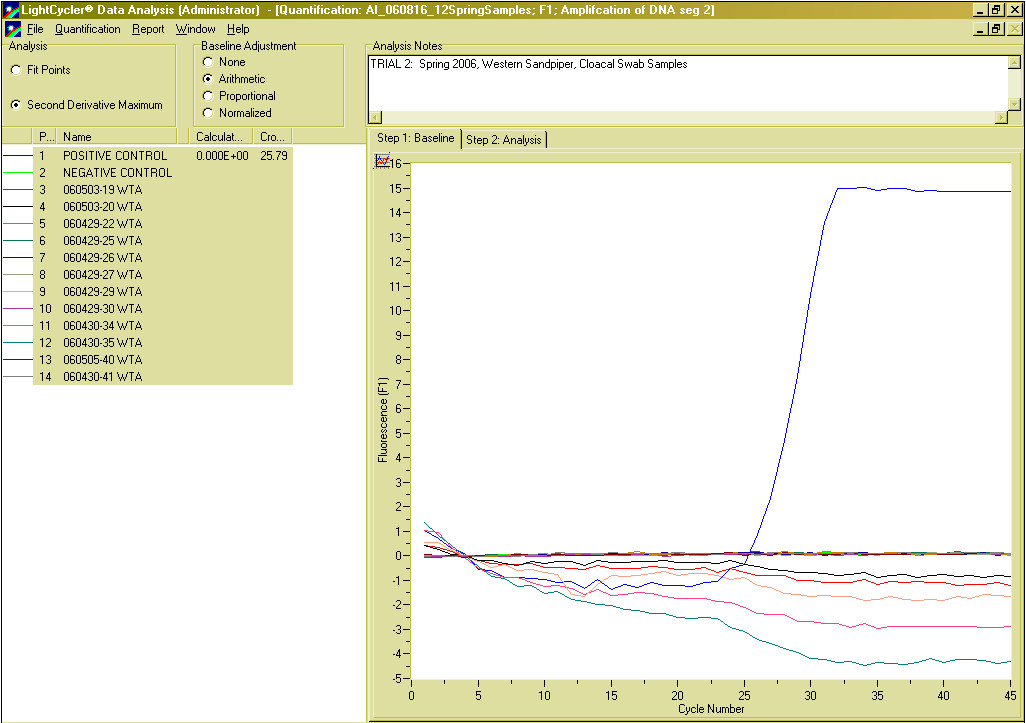This screenshot has width=1026, height=723.
Task: Click the right scroll arrow under Analysis Notes
Action: point(1000,117)
